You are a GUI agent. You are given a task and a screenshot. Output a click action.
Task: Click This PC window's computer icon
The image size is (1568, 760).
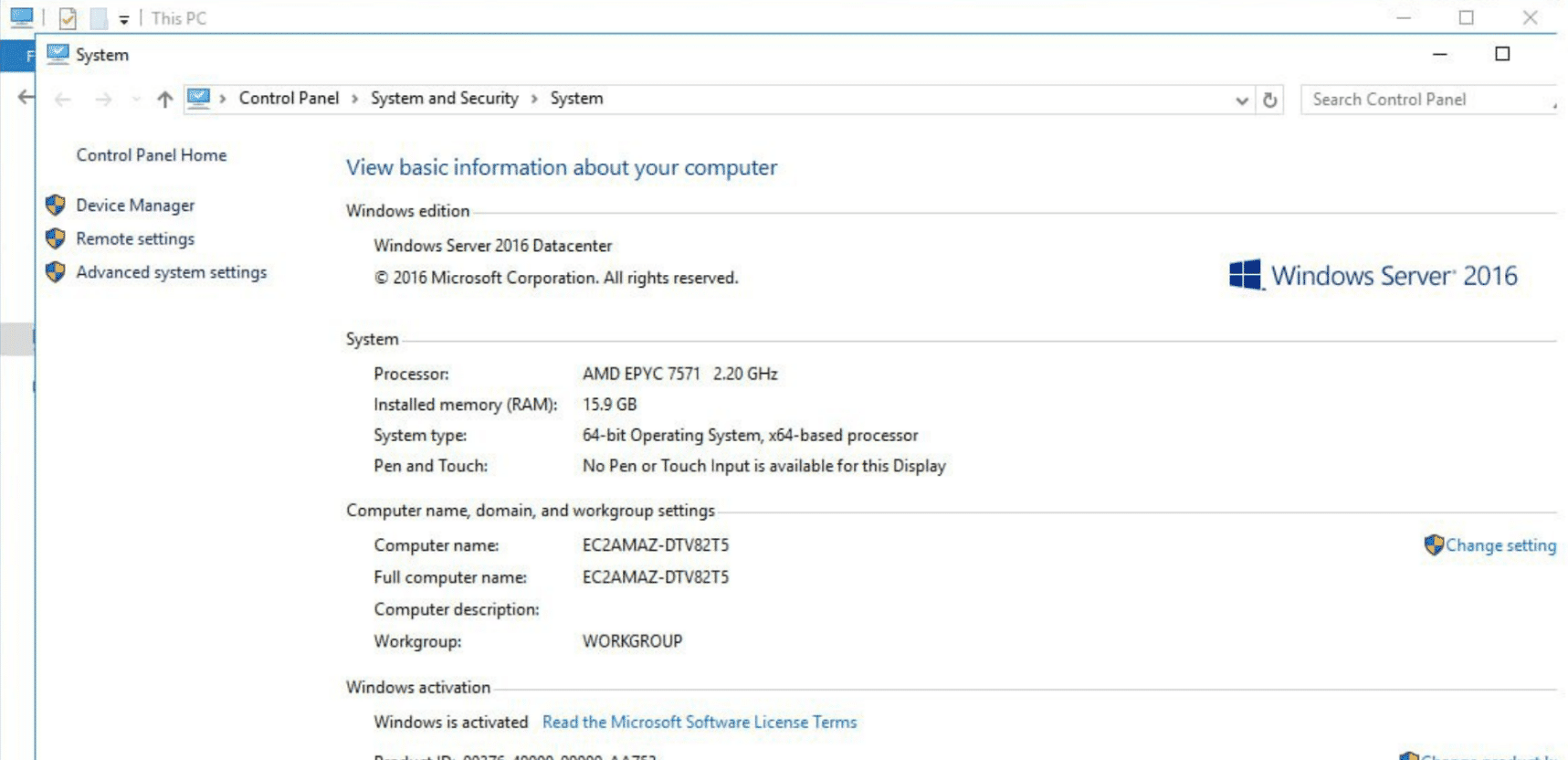tap(22, 17)
